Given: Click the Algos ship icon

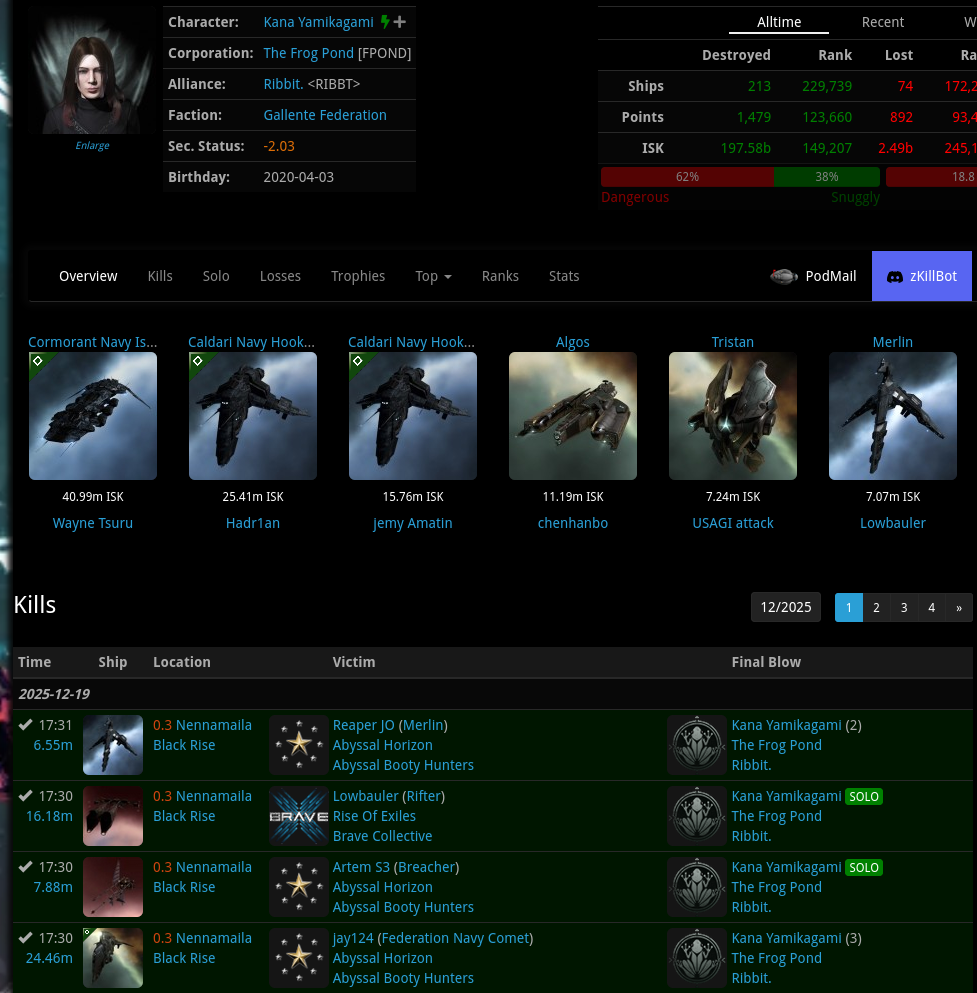Looking at the screenshot, I should 573,416.
